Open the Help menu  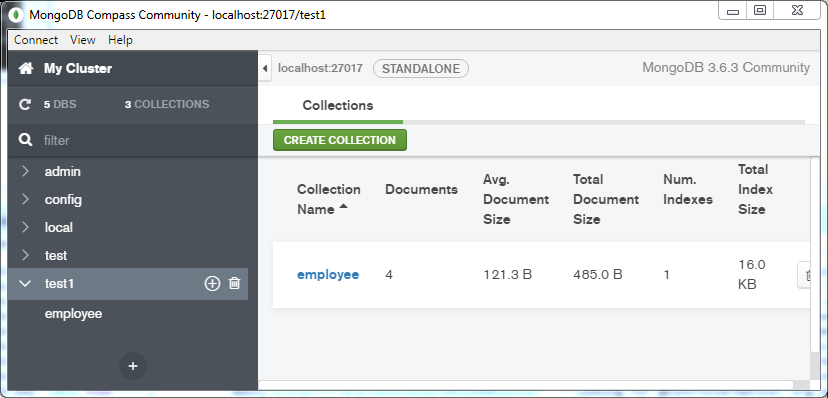(120, 40)
